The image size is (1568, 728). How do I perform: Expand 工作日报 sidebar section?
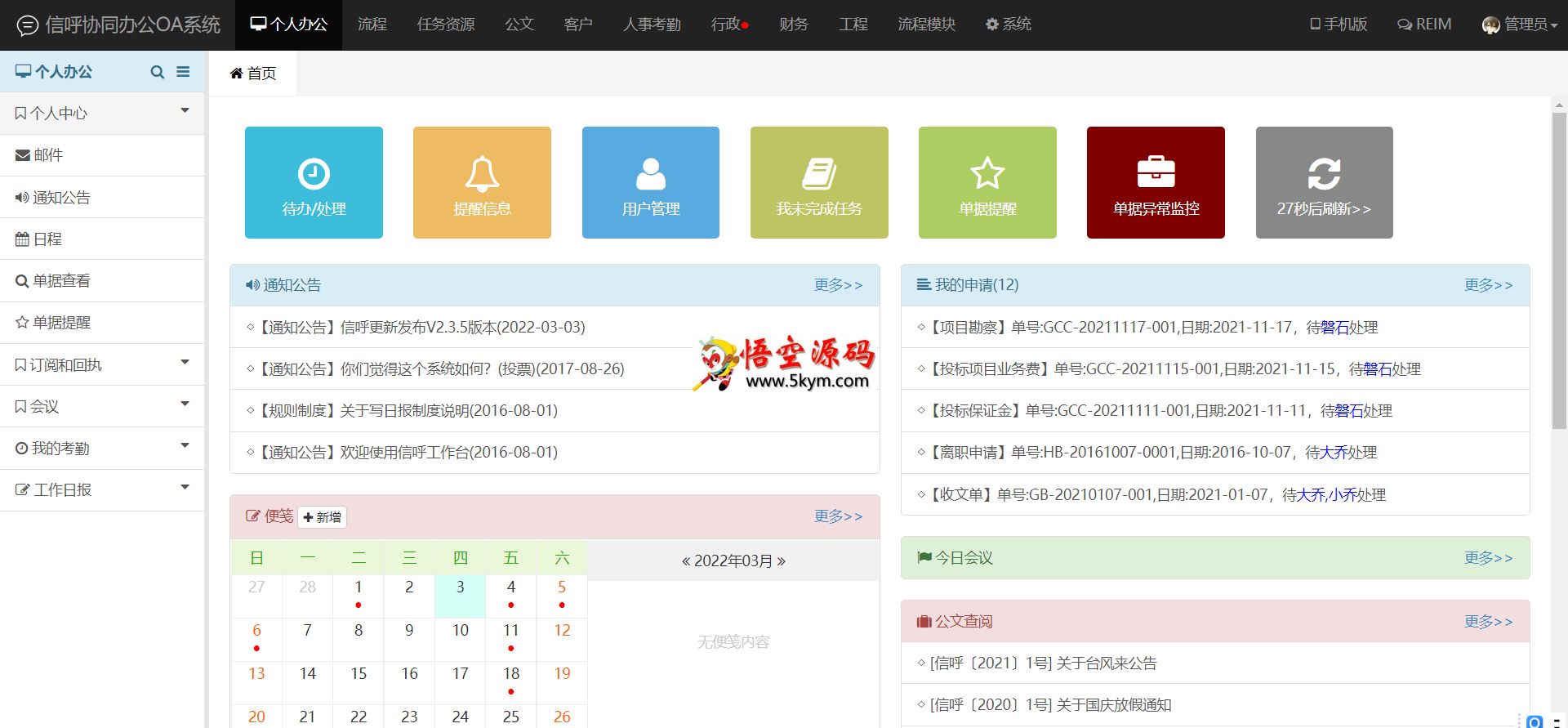coord(102,489)
